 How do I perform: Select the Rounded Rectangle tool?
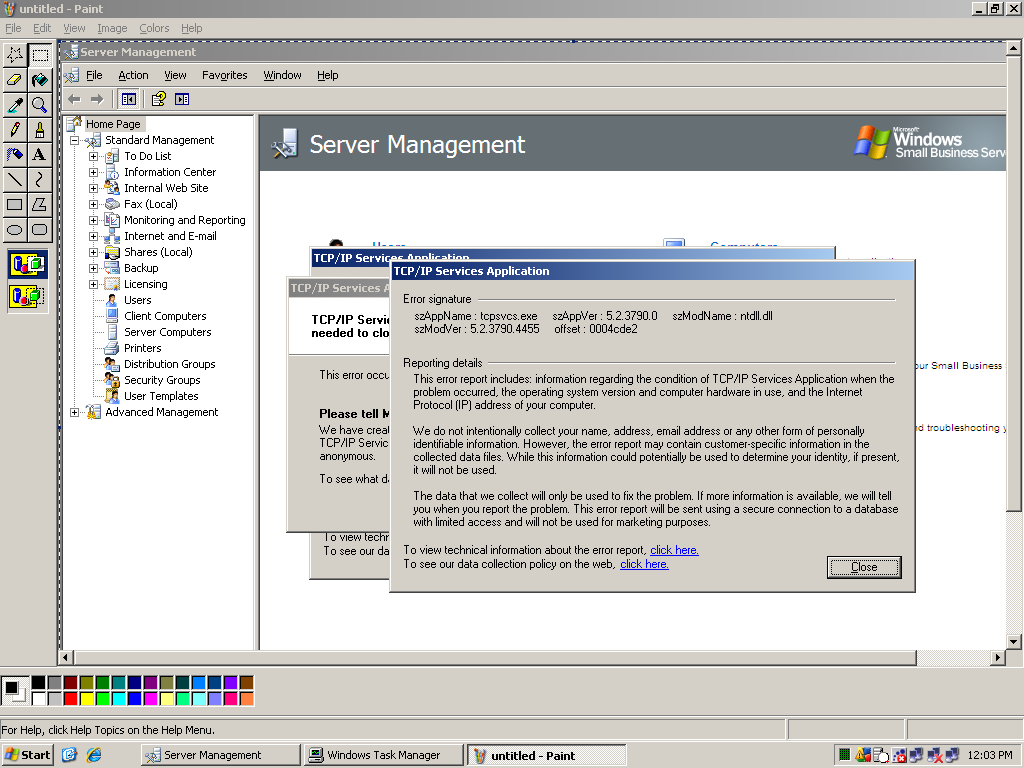click(40, 229)
